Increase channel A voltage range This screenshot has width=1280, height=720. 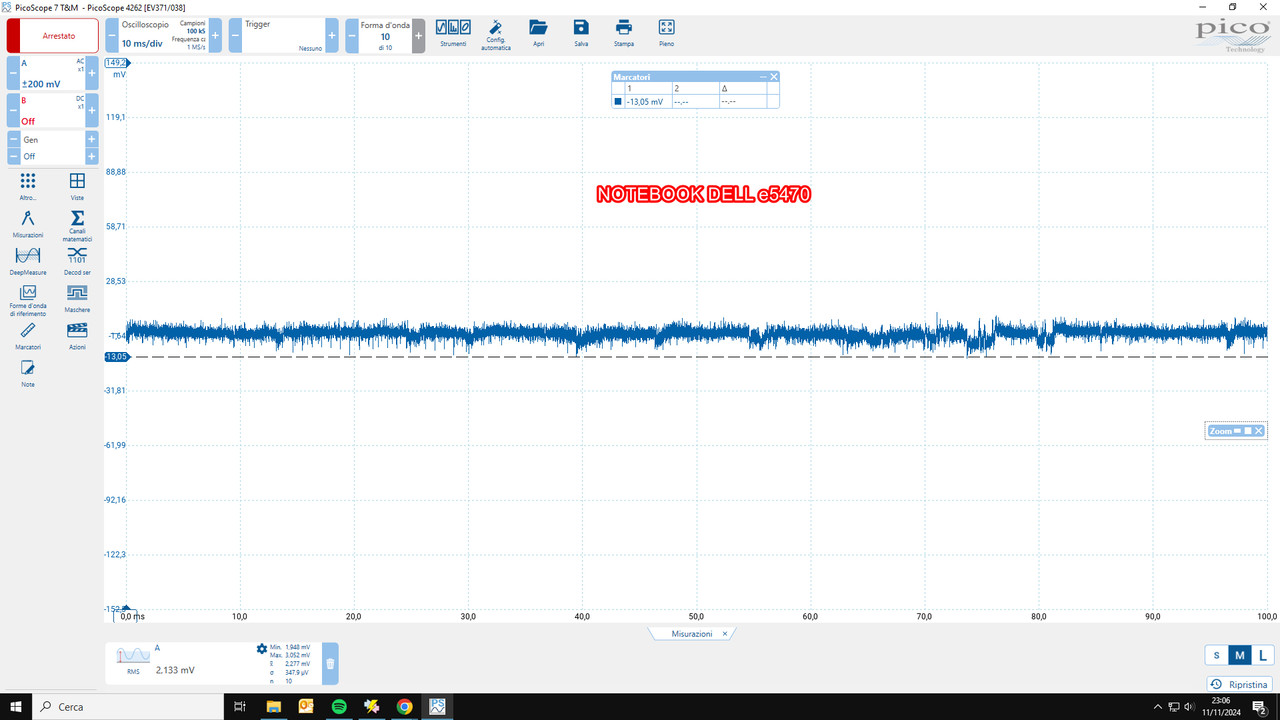point(92,73)
